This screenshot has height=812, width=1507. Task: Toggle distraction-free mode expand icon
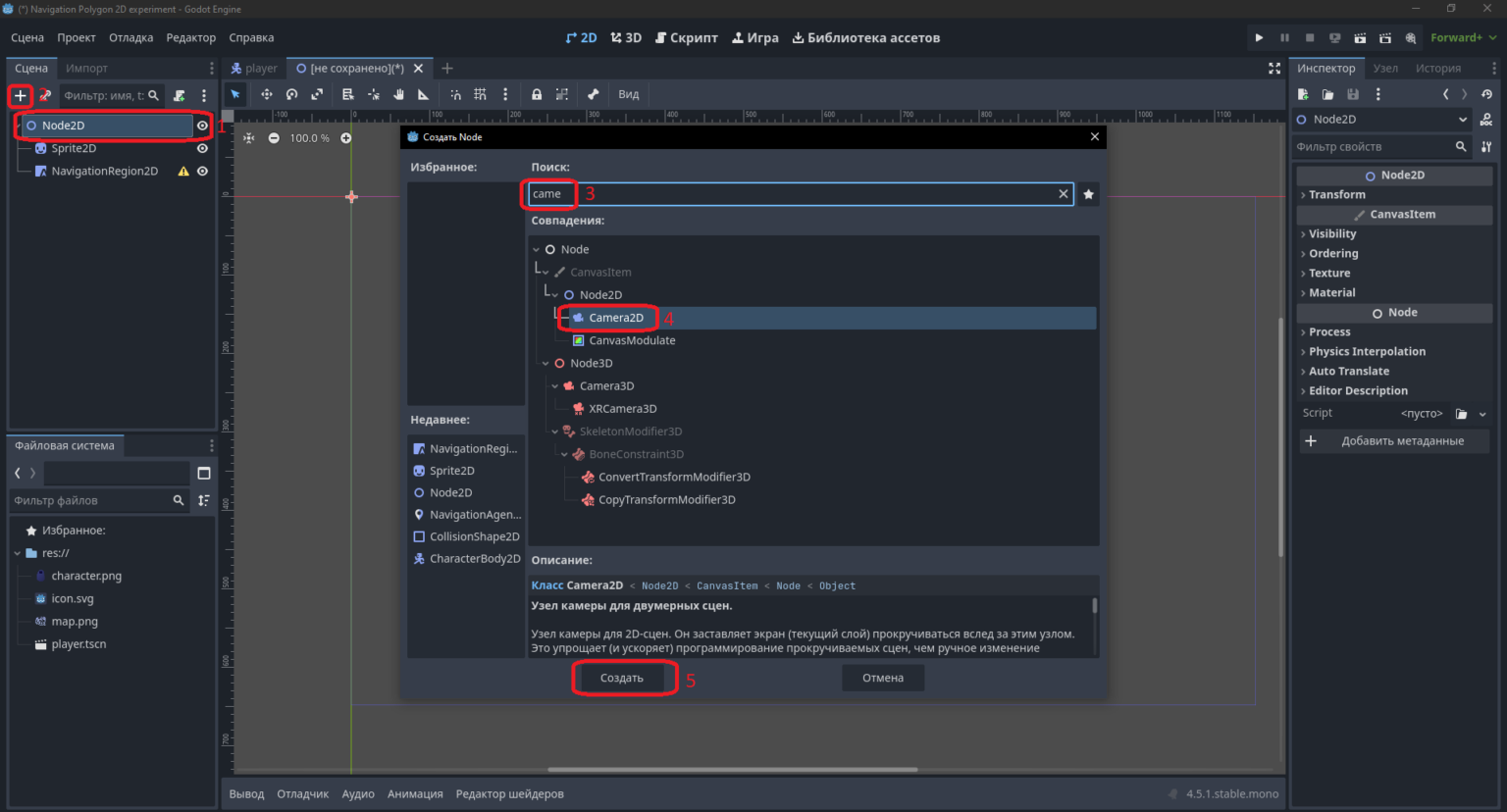1274,68
